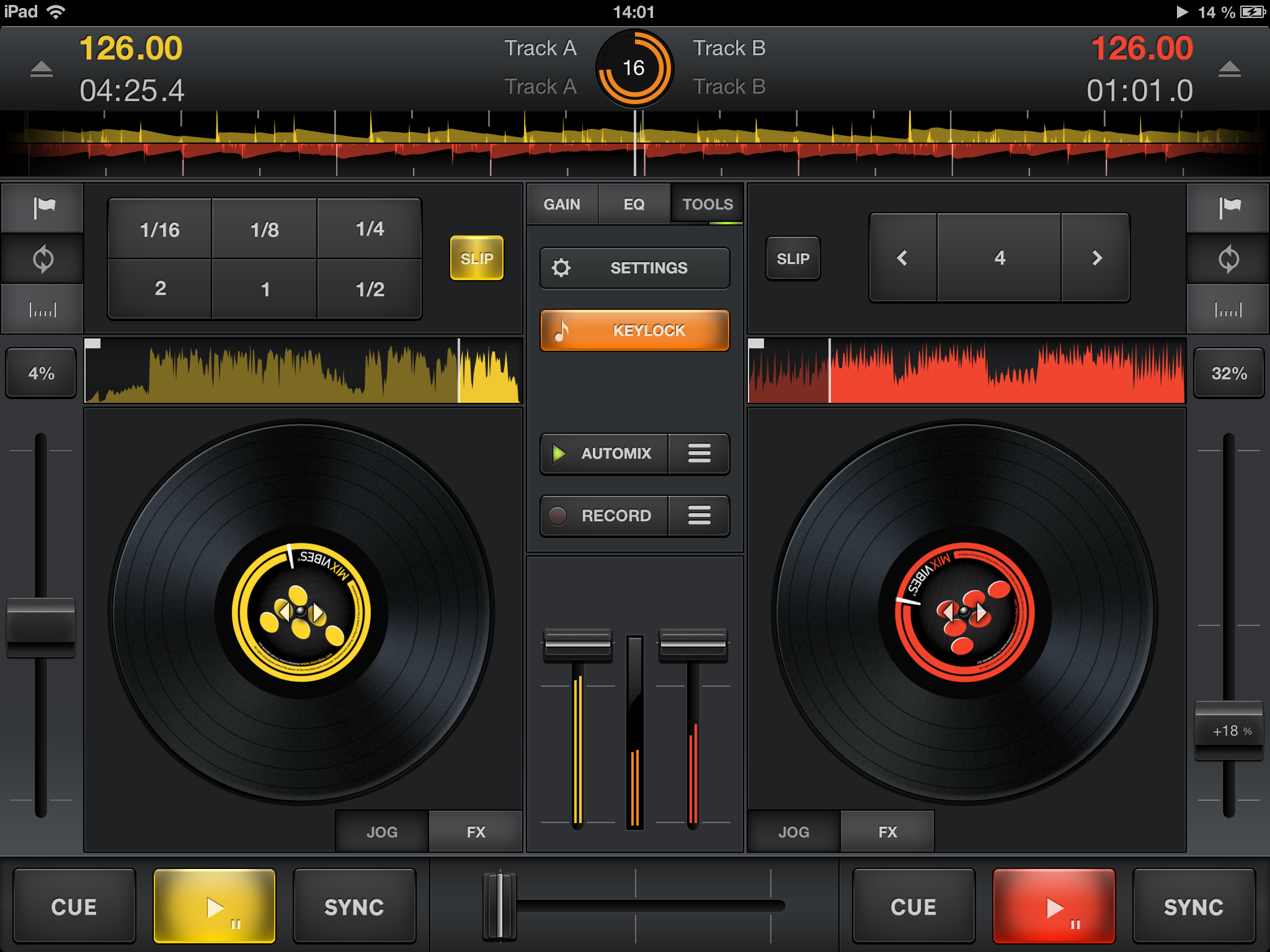Viewport: 1270px width, 952px height.
Task: Disable the yellow SLIP mode on deck A
Action: point(476,258)
